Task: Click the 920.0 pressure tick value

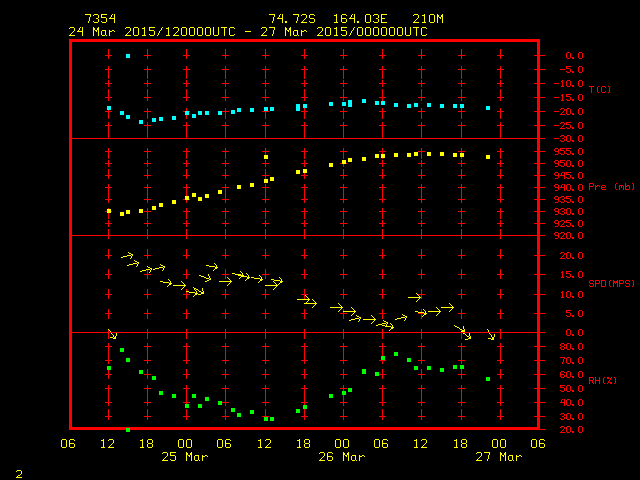Action: (x=569, y=236)
